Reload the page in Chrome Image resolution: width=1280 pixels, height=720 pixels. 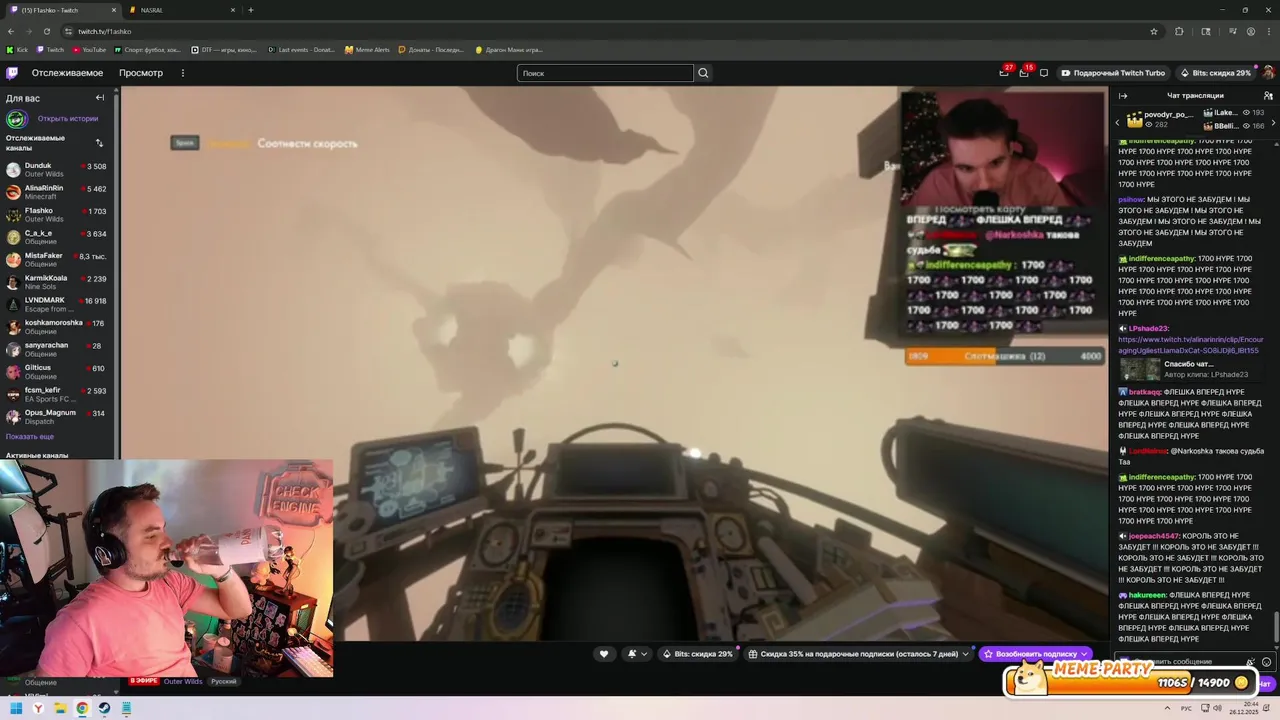coord(46,31)
